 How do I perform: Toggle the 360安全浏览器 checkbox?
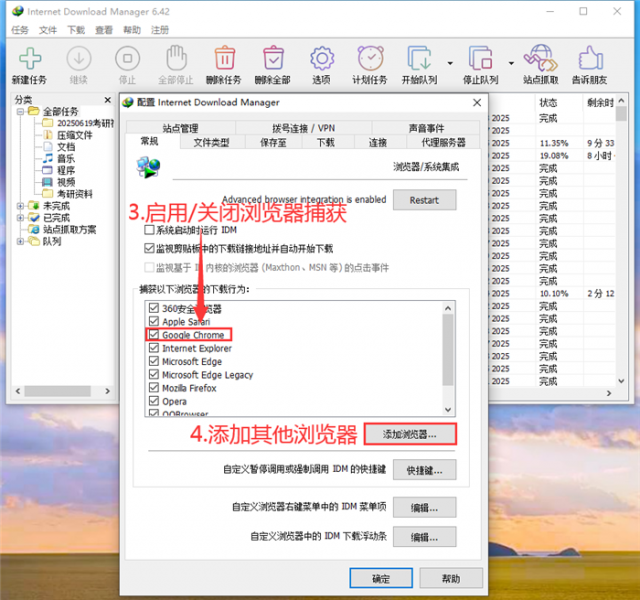pos(154,308)
